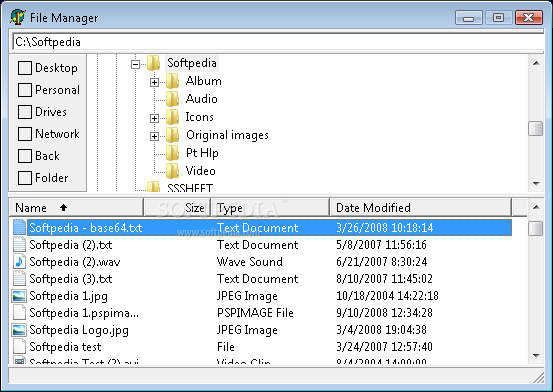Select file name Softpedia (2).txt
This screenshot has width=553, height=392.
coord(71,245)
